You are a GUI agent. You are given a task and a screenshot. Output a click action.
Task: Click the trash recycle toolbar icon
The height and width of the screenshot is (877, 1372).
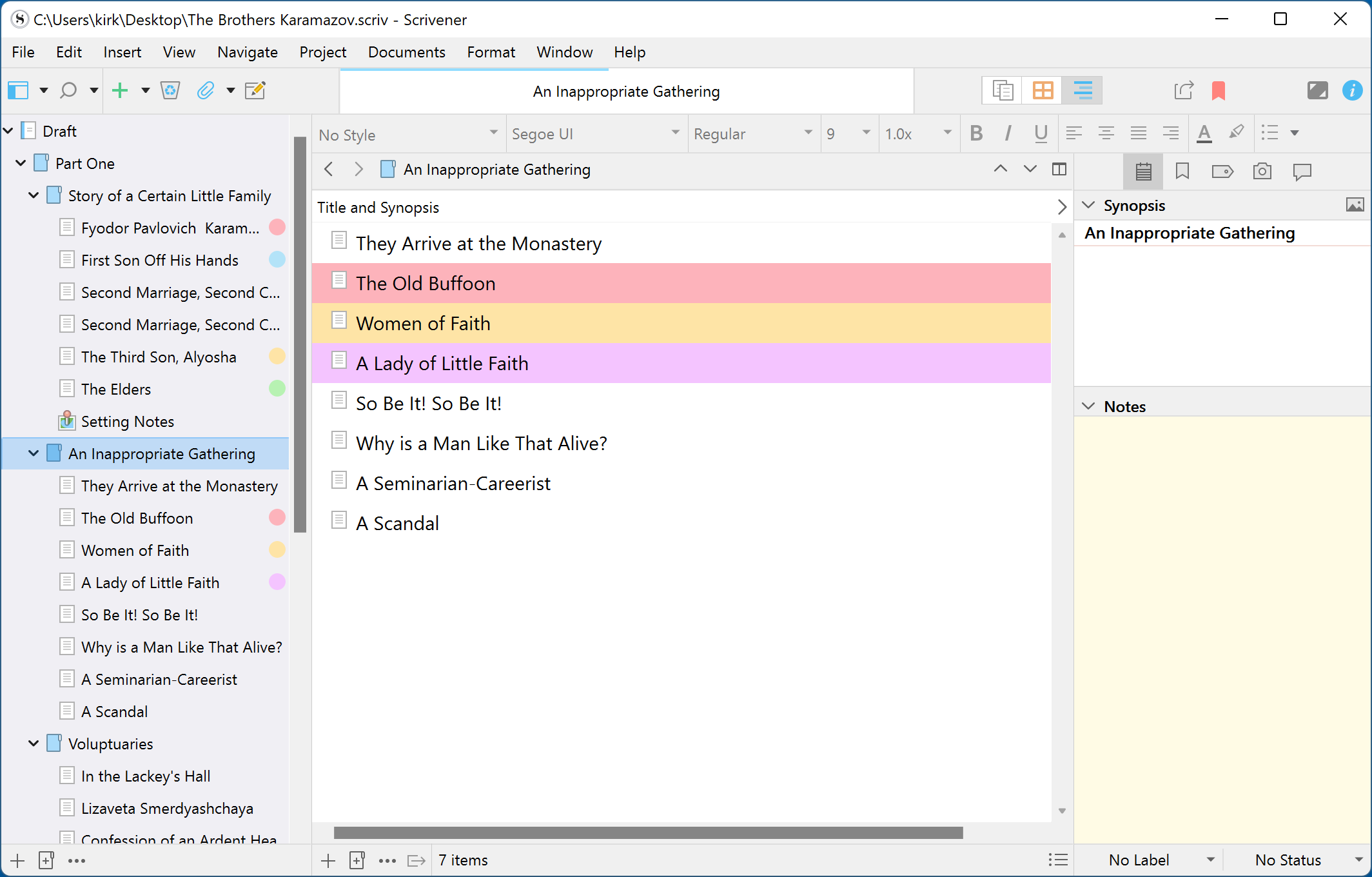click(170, 90)
